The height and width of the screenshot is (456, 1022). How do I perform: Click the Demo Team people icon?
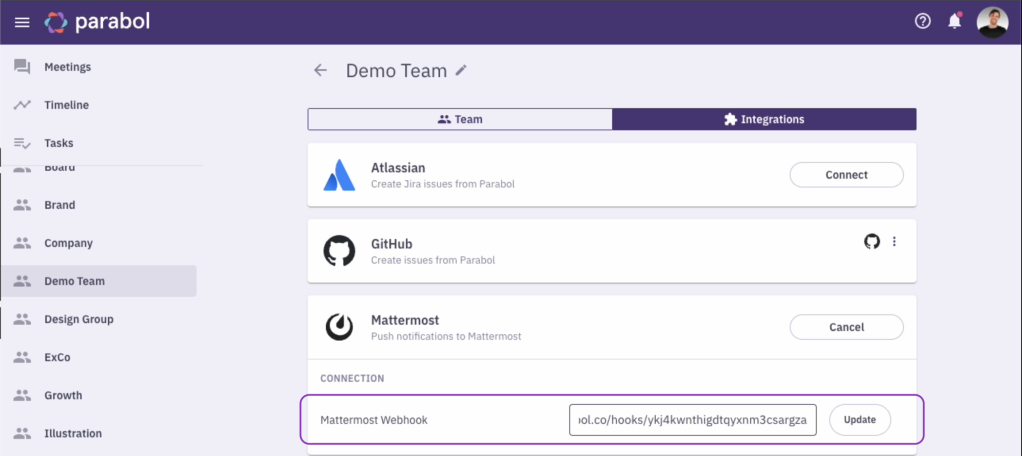22,281
